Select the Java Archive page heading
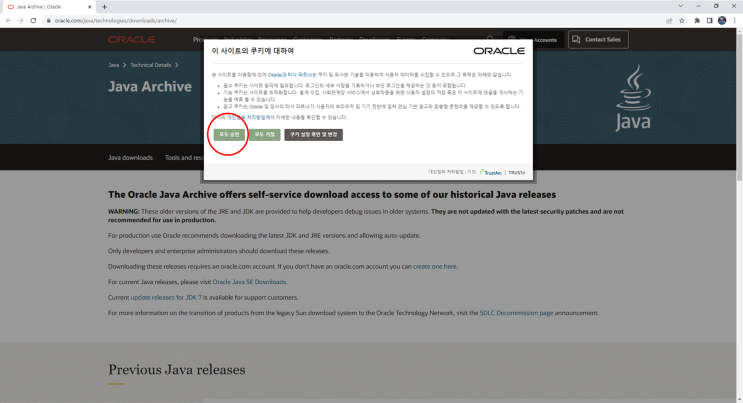Screen dimensions: 743x403 [x=150, y=86]
